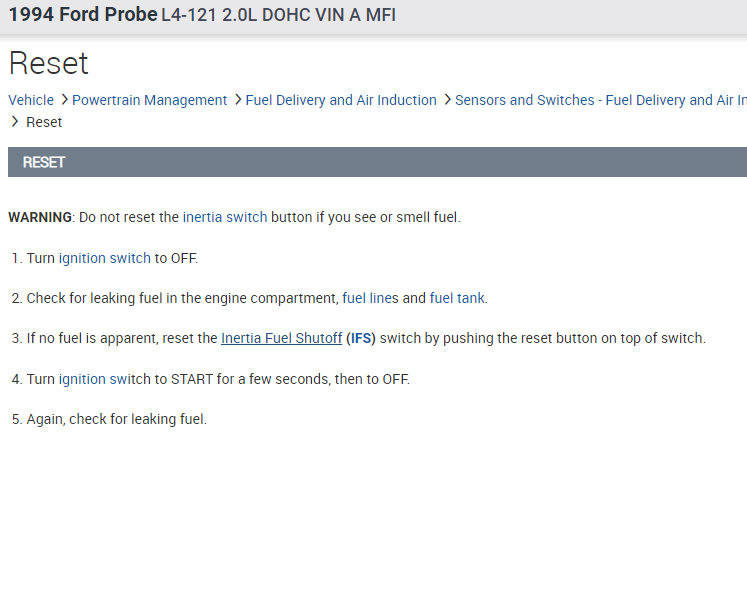Click the (IFS) abbreviation link
The image size is (747, 613).
pyautogui.click(x=360, y=338)
